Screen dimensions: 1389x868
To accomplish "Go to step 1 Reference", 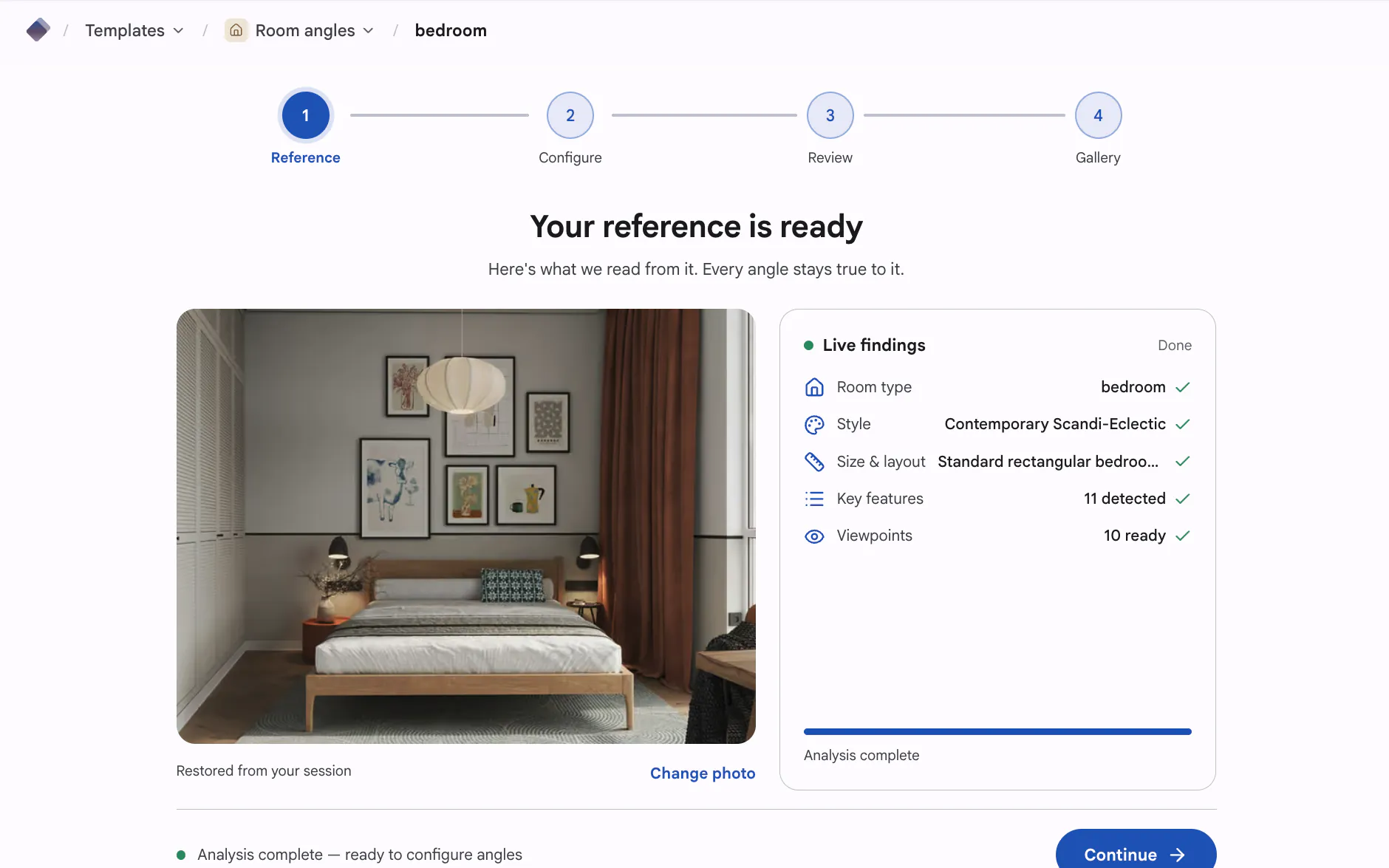I will pyautogui.click(x=305, y=115).
